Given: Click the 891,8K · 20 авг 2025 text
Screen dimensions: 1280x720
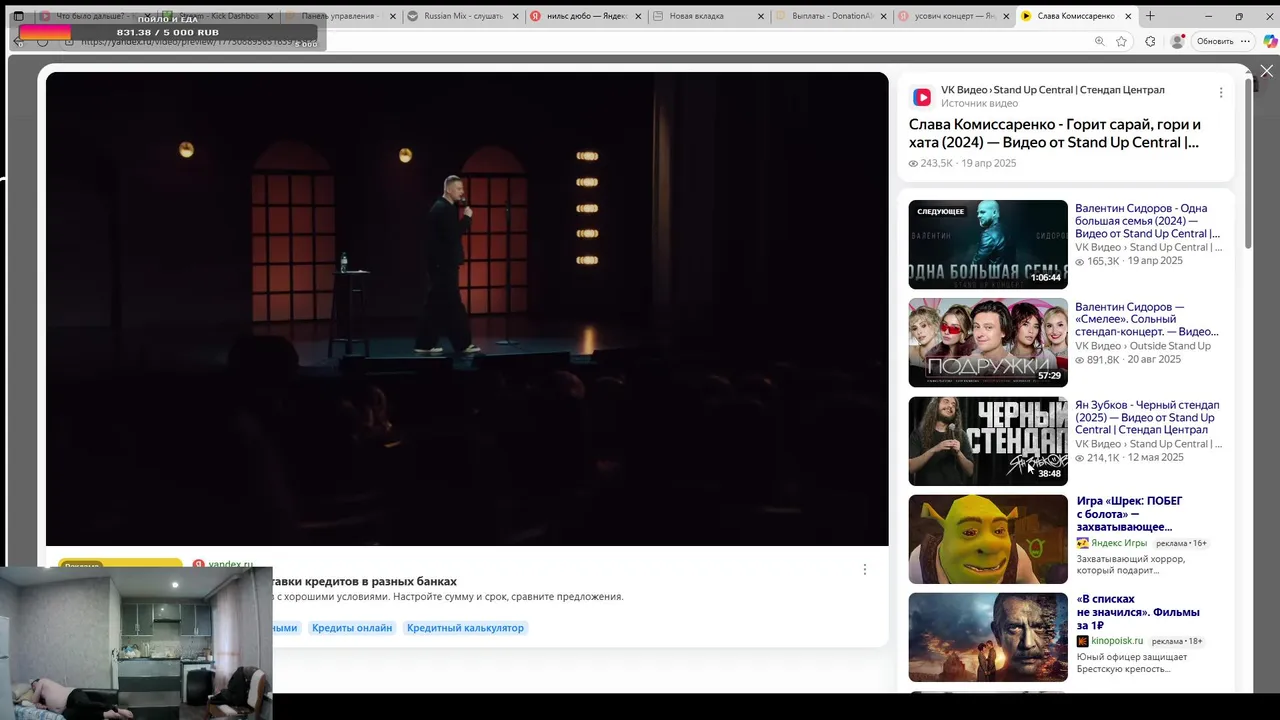Looking at the screenshot, I should tap(1134, 360).
